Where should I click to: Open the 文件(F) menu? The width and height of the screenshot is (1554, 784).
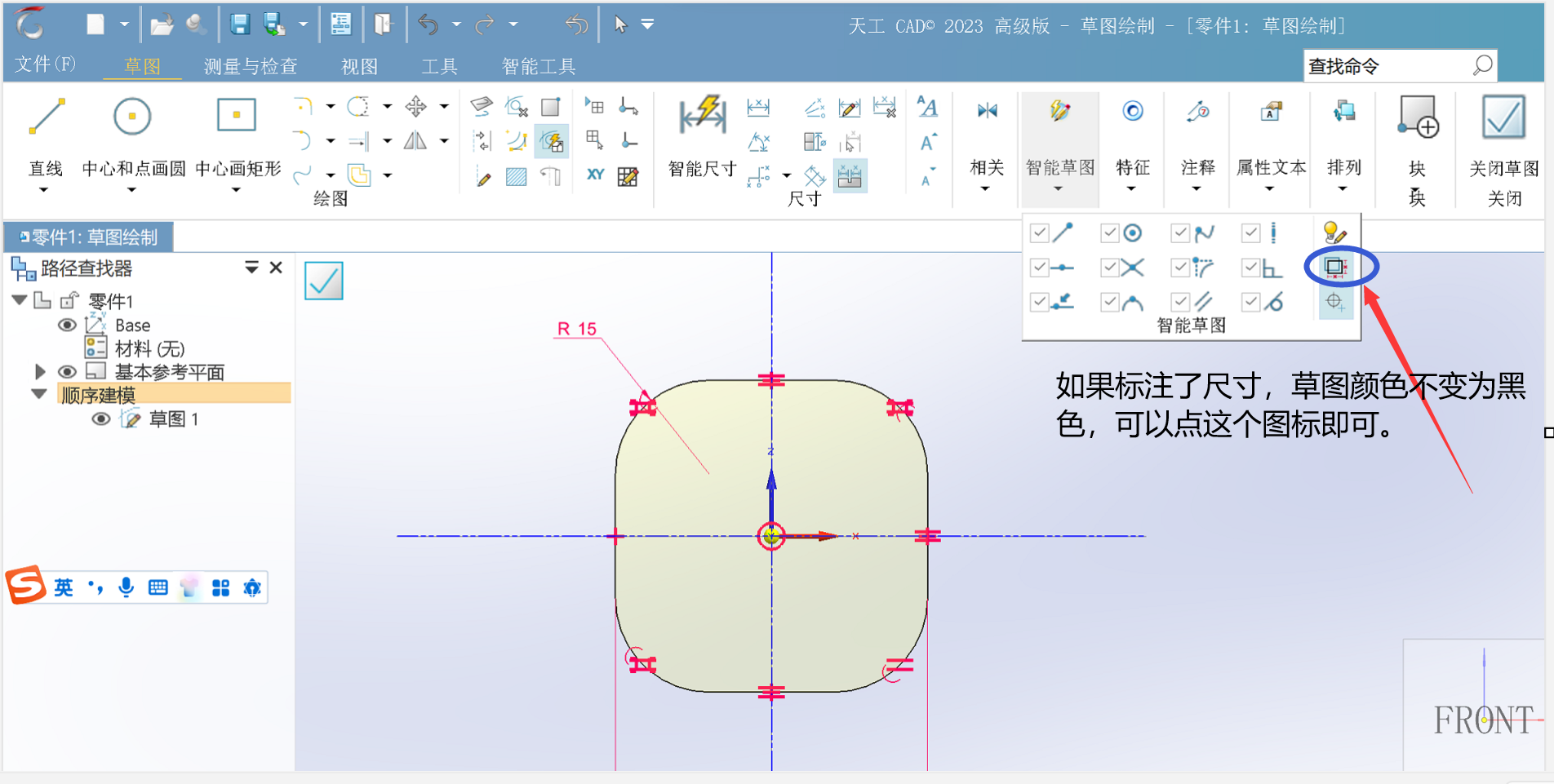tap(46, 64)
